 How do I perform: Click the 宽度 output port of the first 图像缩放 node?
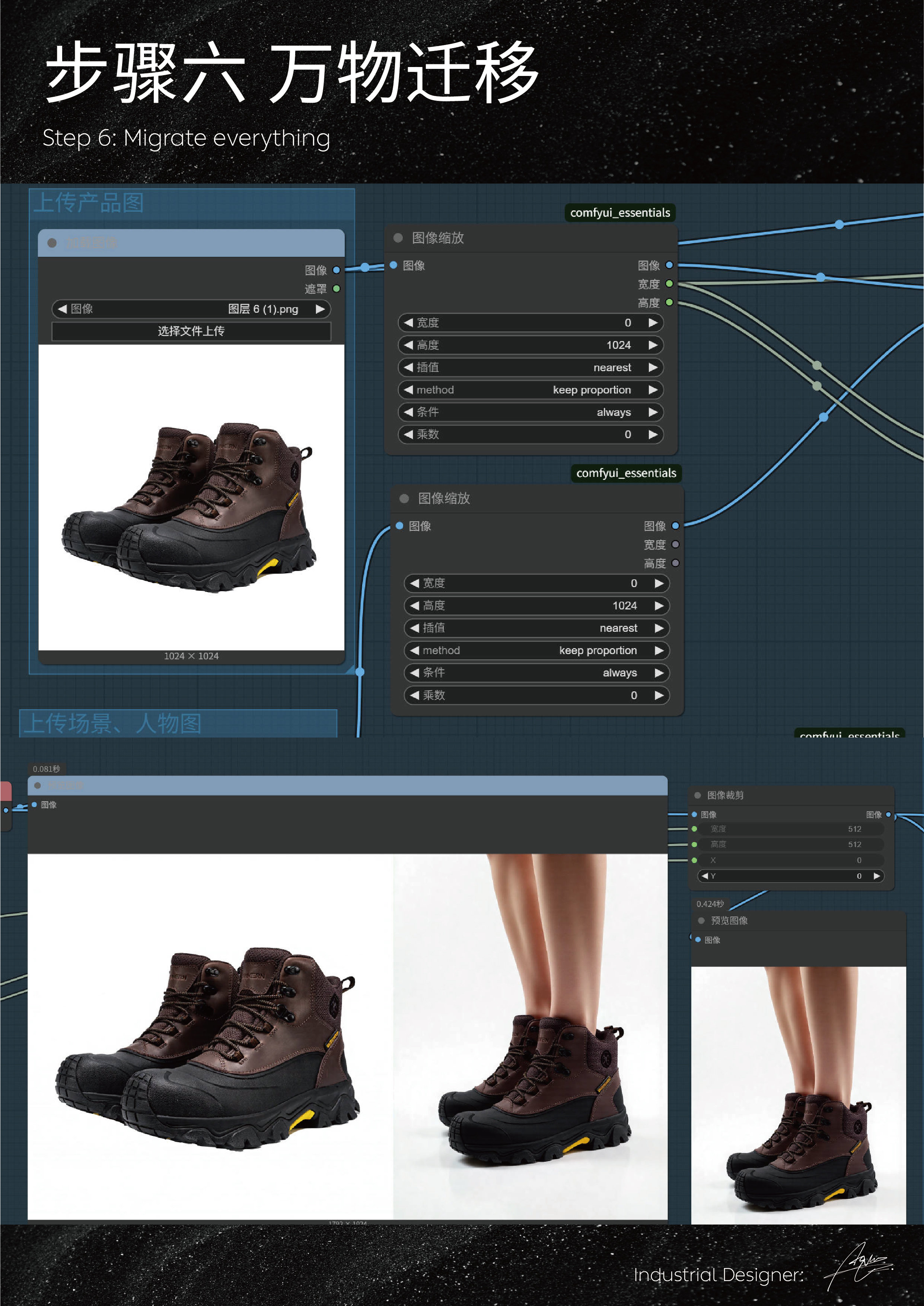669,284
